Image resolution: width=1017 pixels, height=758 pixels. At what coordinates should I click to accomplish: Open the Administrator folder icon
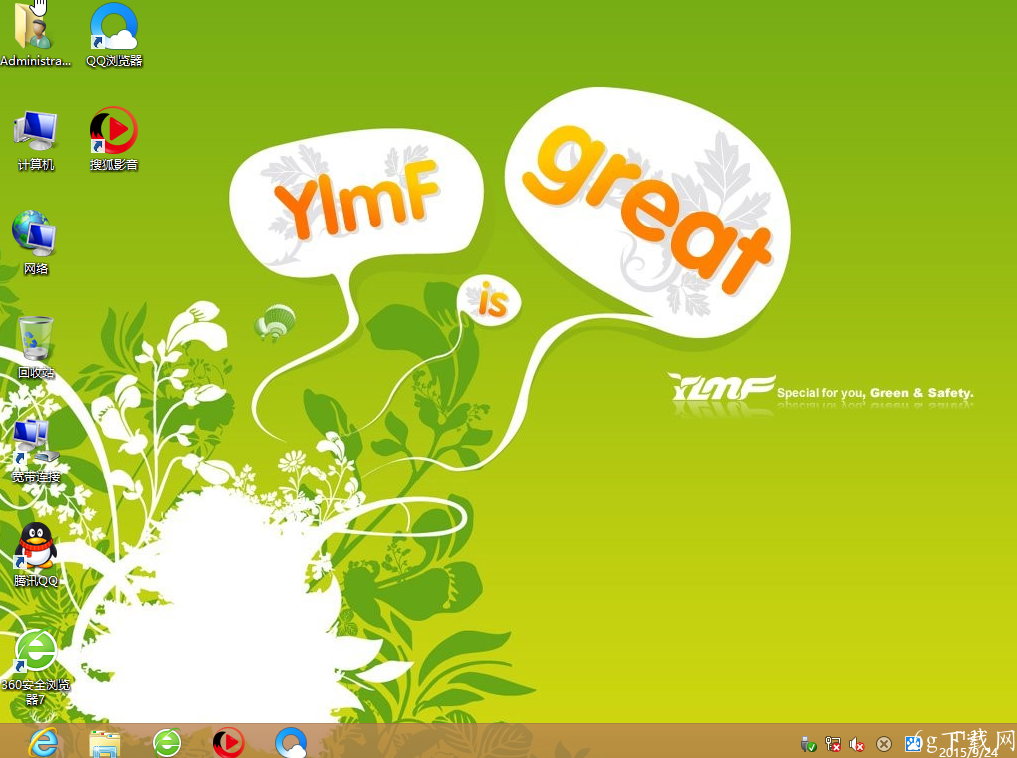35,34
